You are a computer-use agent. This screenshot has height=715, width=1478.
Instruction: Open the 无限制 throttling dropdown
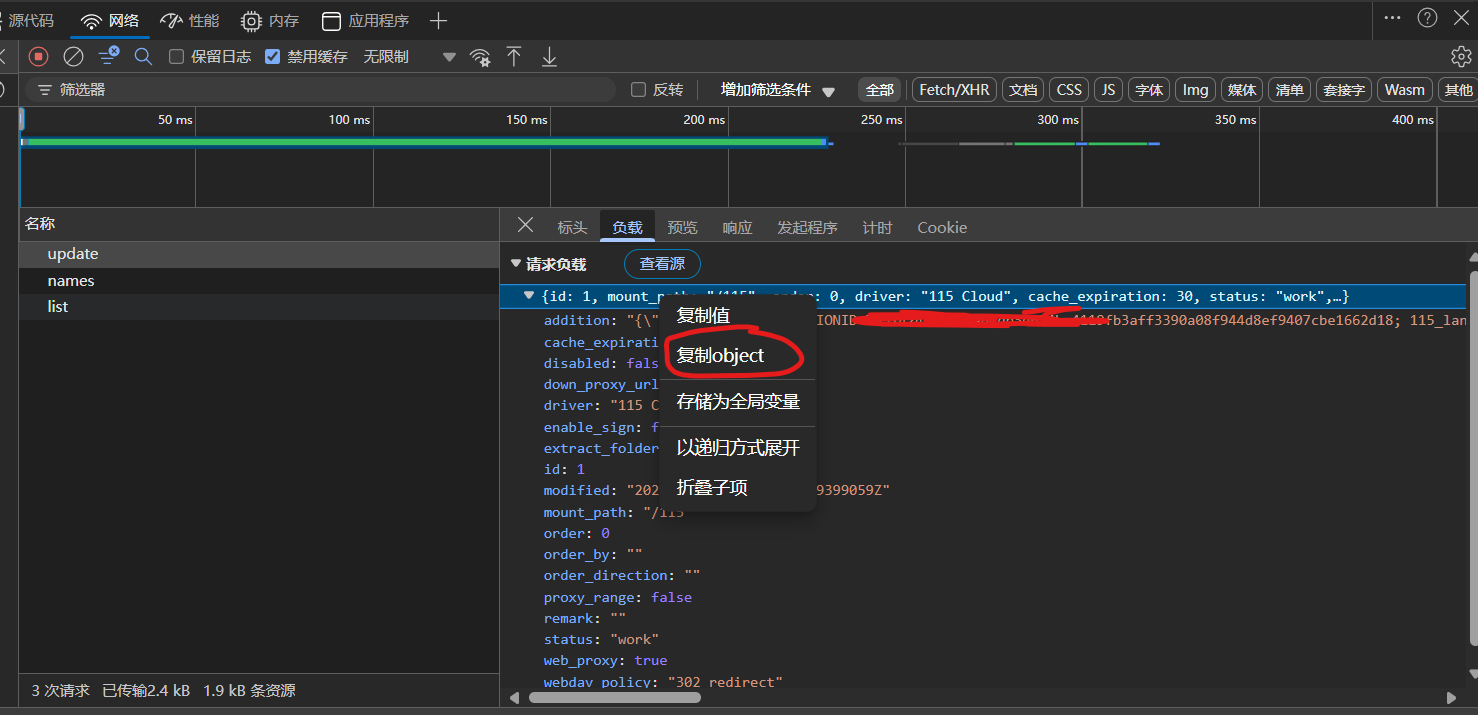pyautogui.click(x=410, y=57)
